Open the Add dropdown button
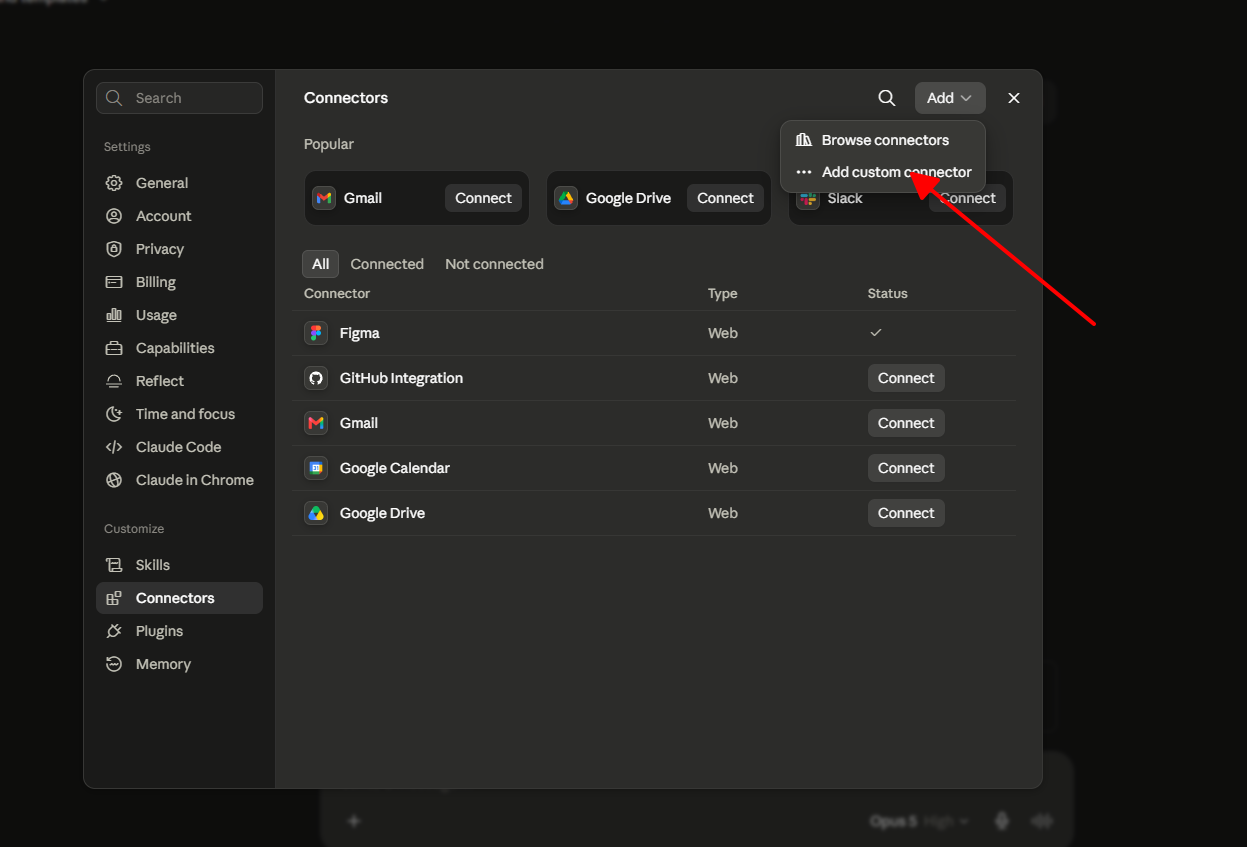This screenshot has width=1247, height=847. (x=950, y=98)
